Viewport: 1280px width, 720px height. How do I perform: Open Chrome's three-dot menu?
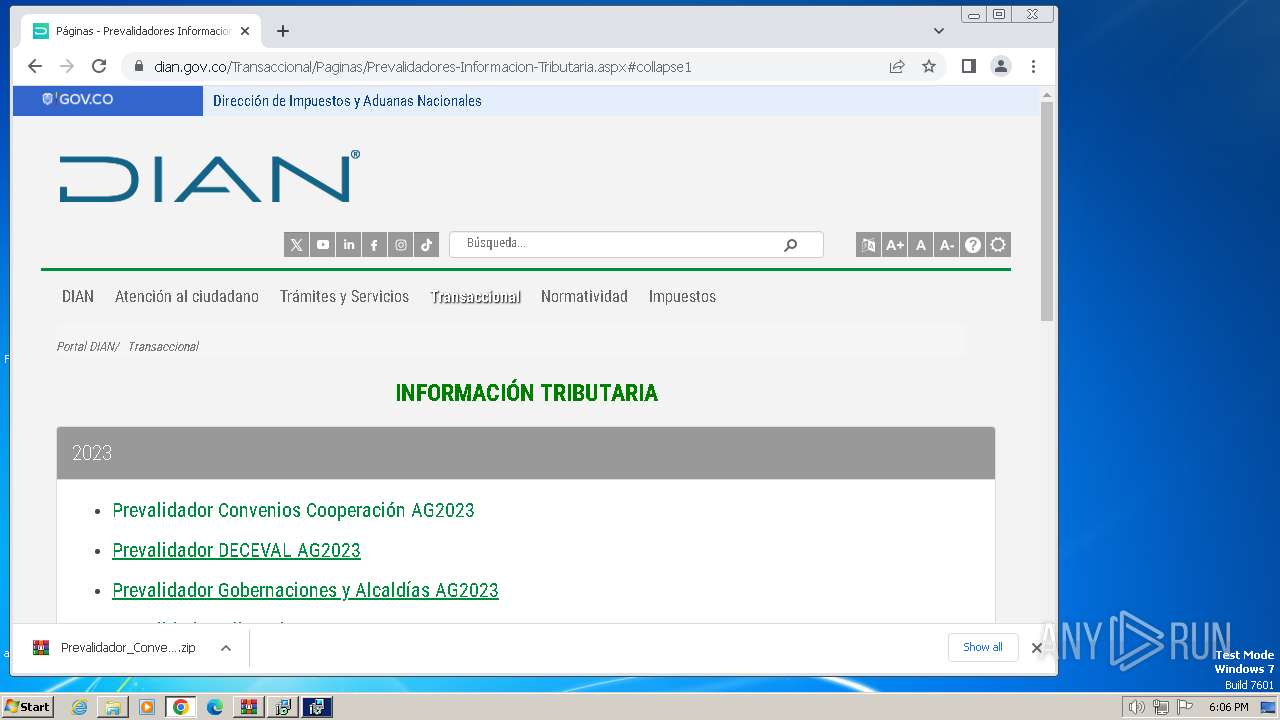(1033, 66)
